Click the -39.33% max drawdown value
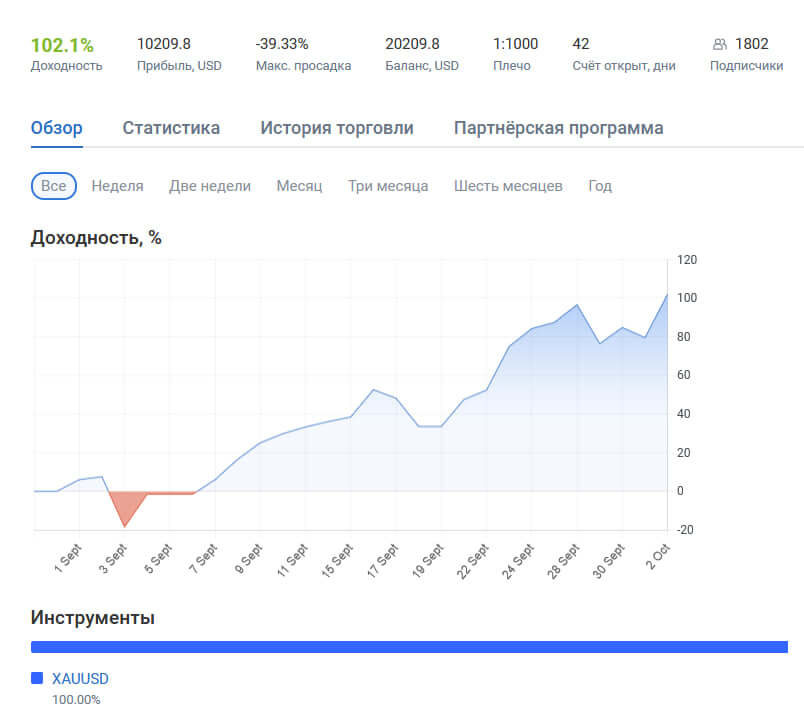Screen dimensions: 804x714 point(282,44)
